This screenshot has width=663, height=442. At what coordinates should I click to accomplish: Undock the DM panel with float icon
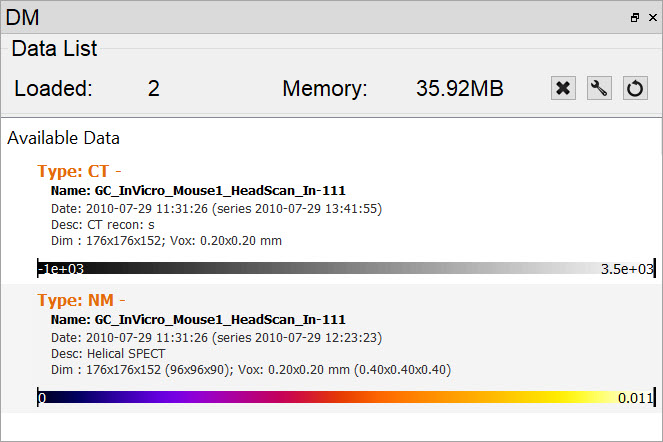click(x=634, y=17)
